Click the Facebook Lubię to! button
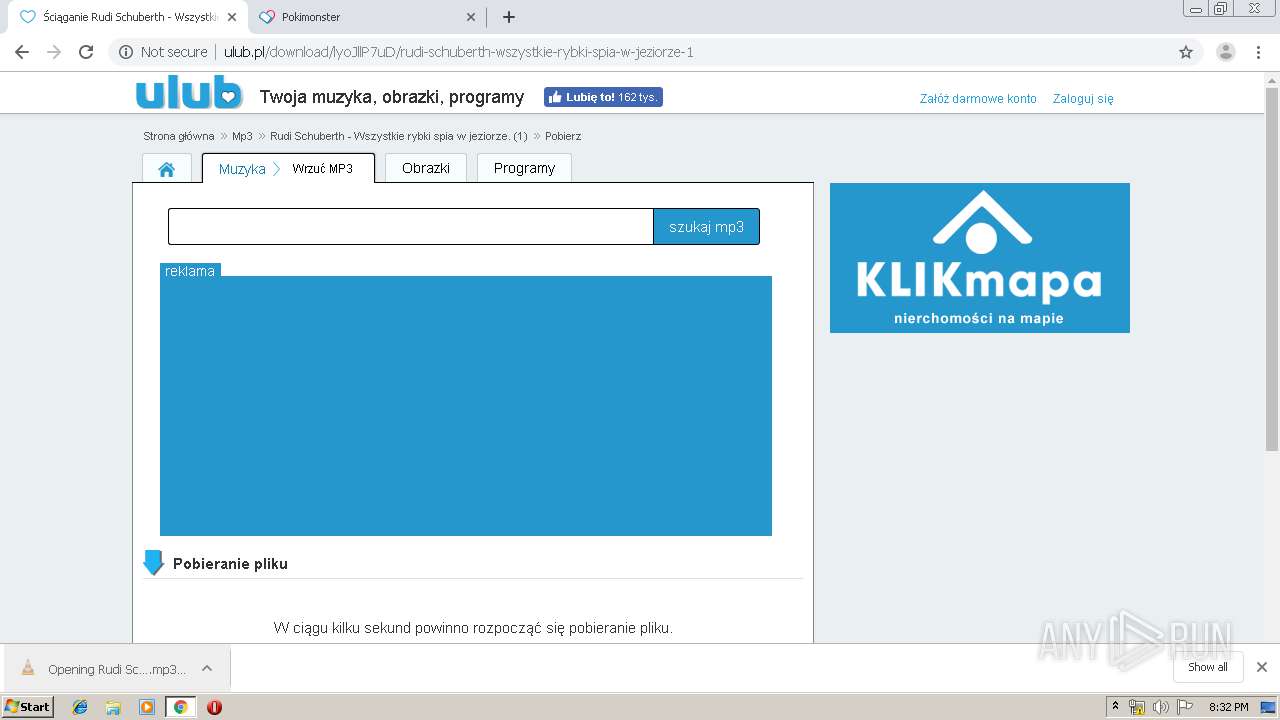Screen dimensions: 1280x720 603,97
